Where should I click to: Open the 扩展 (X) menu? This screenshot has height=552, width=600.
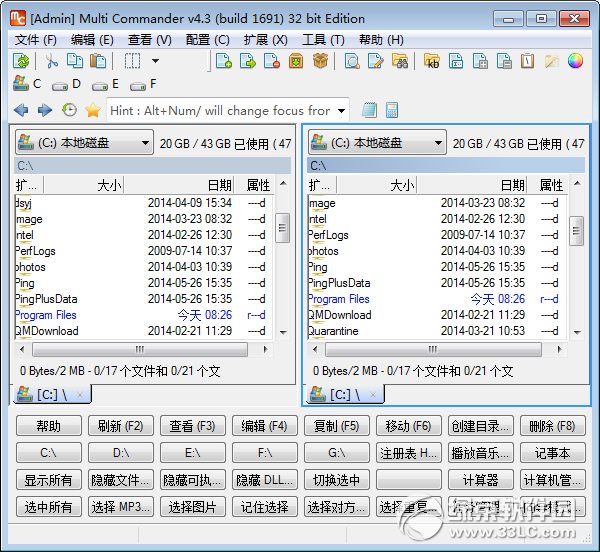tap(266, 40)
